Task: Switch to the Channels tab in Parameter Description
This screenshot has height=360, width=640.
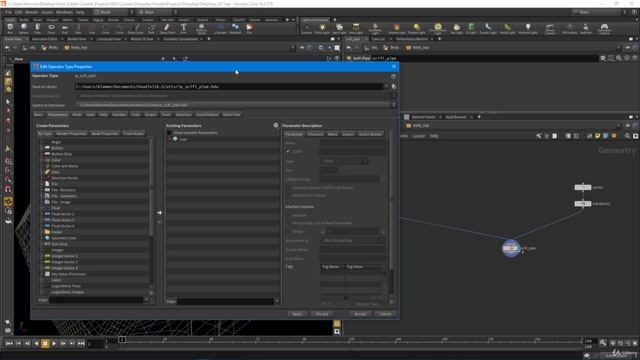Action: [315, 134]
